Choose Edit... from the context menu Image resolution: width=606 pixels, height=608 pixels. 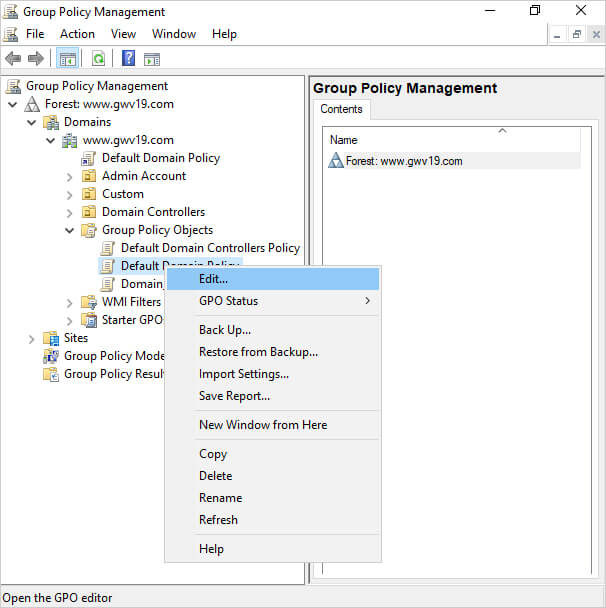273,279
